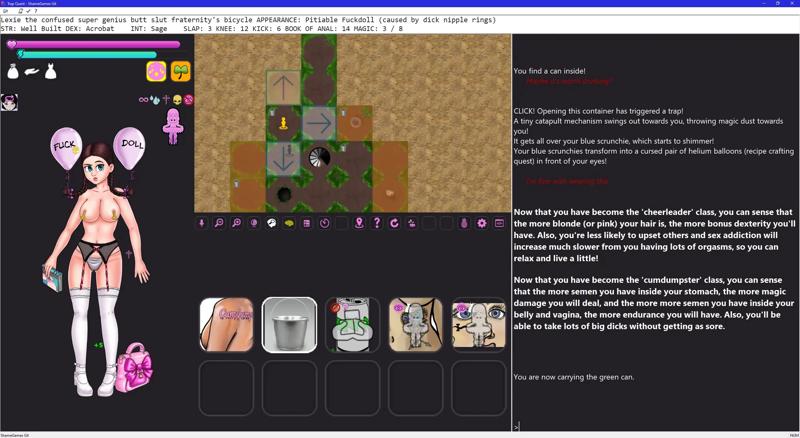This screenshot has width=800, height=438.
Task: Click the spiral staircase on the map
Action: point(319,158)
